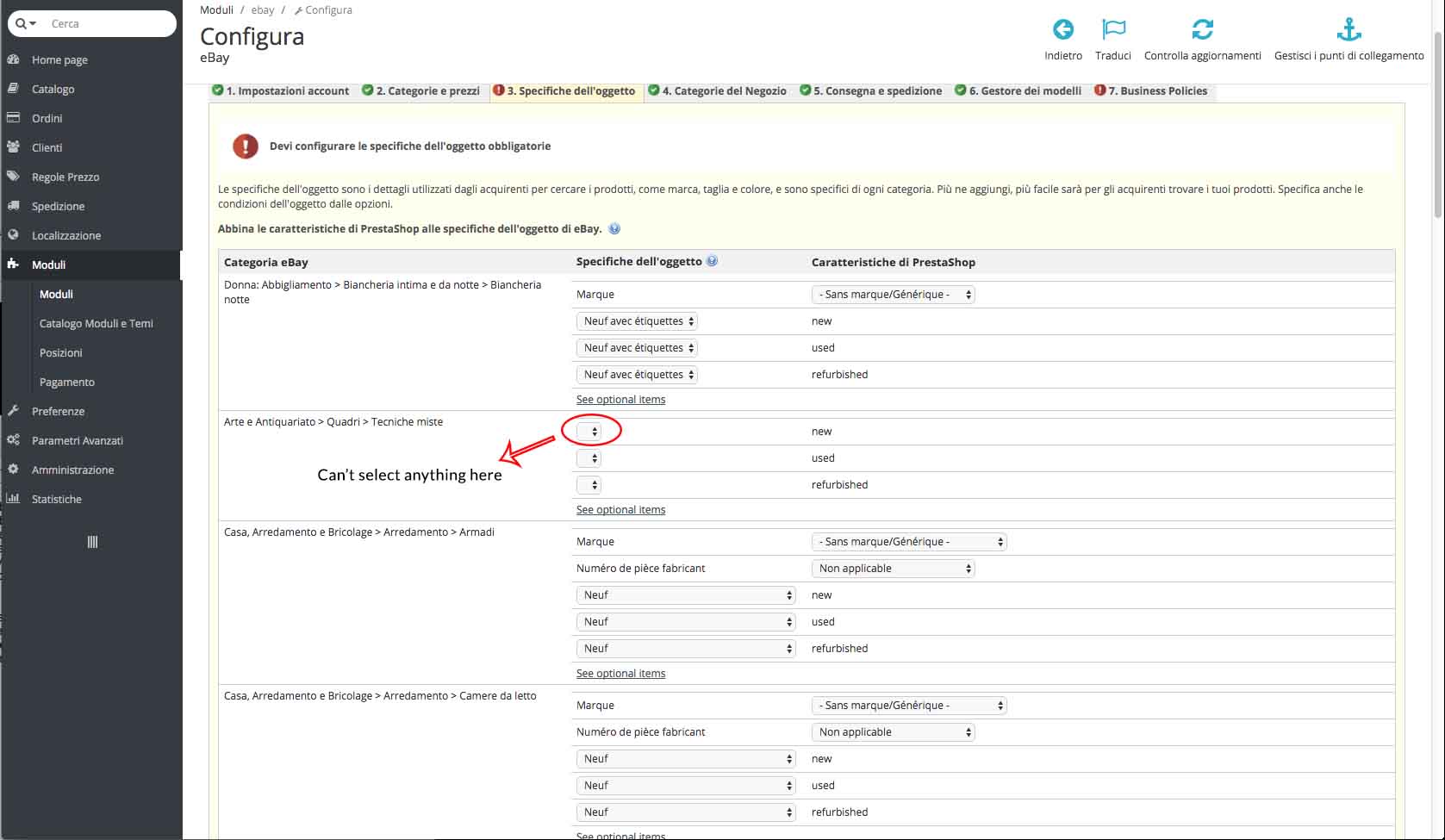
Task: Click the Catalogo book icon in sidebar
Action: tap(13, 89)
